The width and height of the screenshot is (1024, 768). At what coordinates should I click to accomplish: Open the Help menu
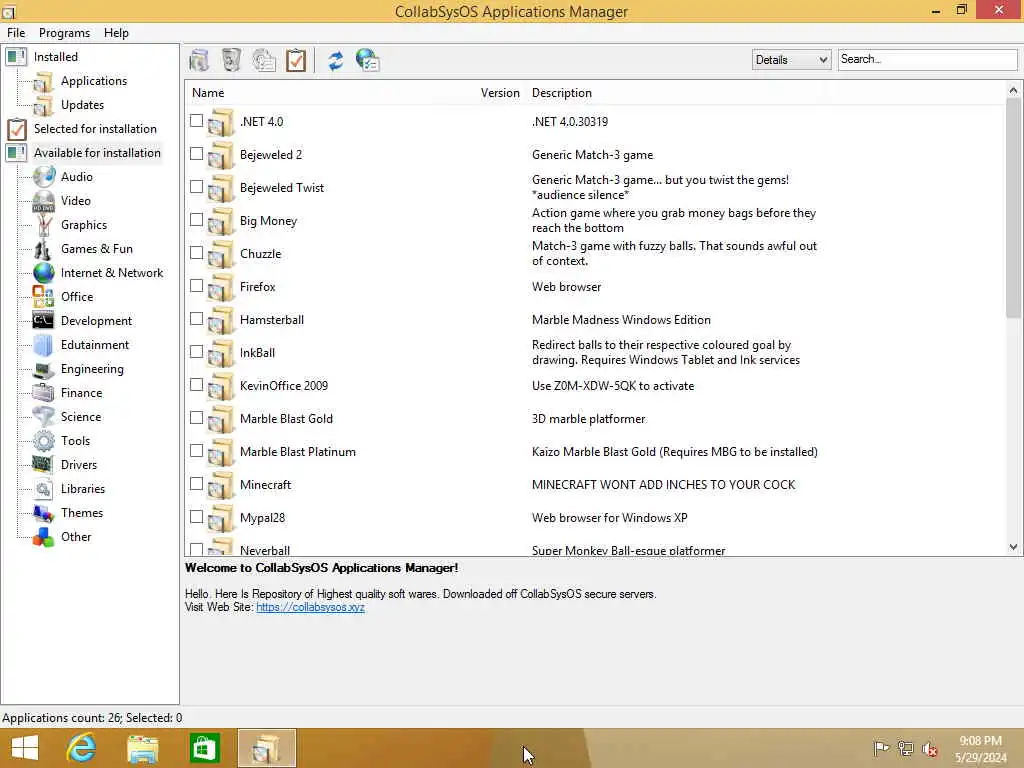[116, 33]
